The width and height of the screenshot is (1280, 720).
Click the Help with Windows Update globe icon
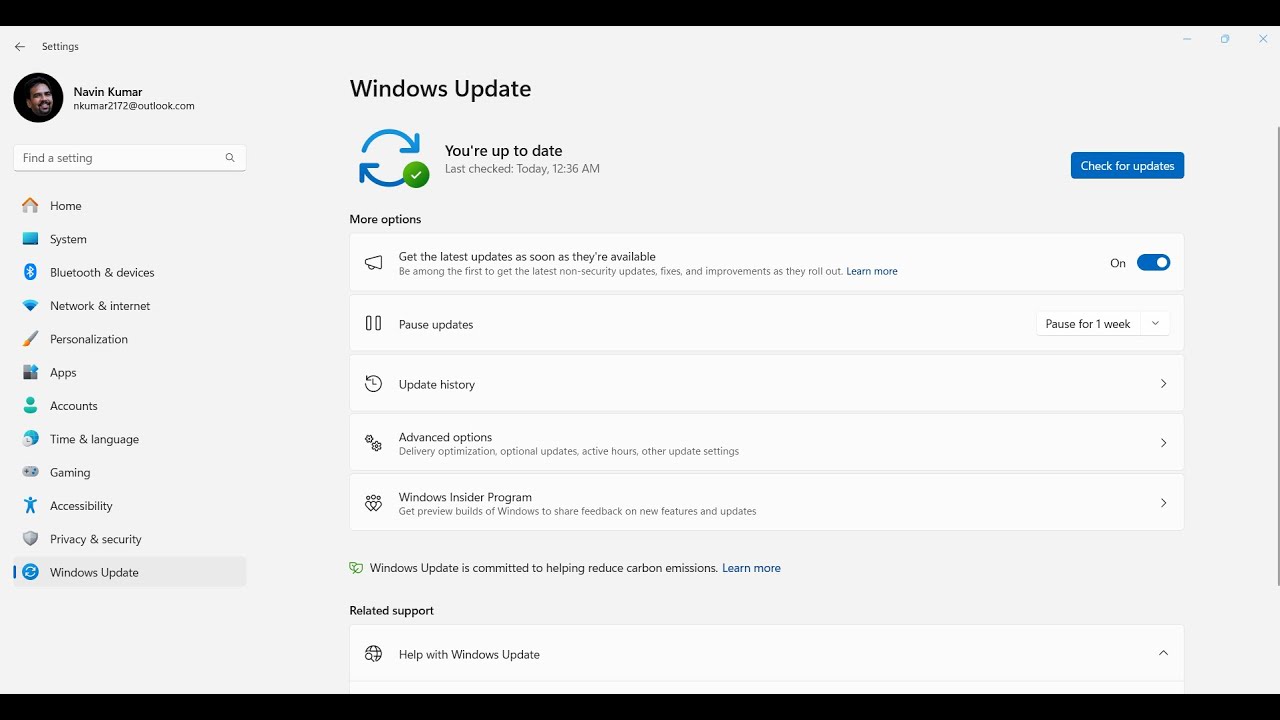[373, 654]
